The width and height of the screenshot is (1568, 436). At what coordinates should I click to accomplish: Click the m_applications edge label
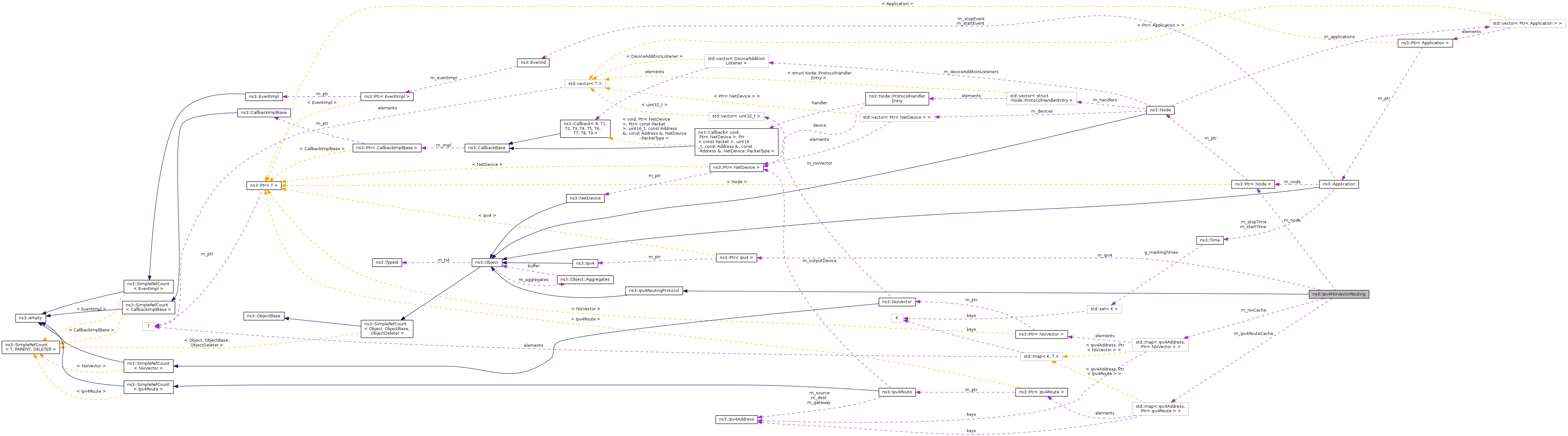pos(1339,37)
